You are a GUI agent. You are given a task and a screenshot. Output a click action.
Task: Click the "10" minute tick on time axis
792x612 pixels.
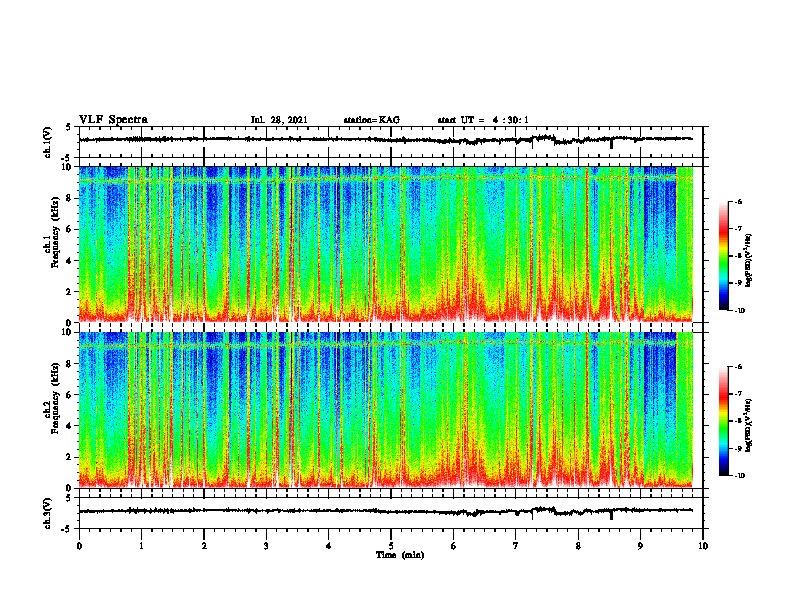(x=703, y=546)
